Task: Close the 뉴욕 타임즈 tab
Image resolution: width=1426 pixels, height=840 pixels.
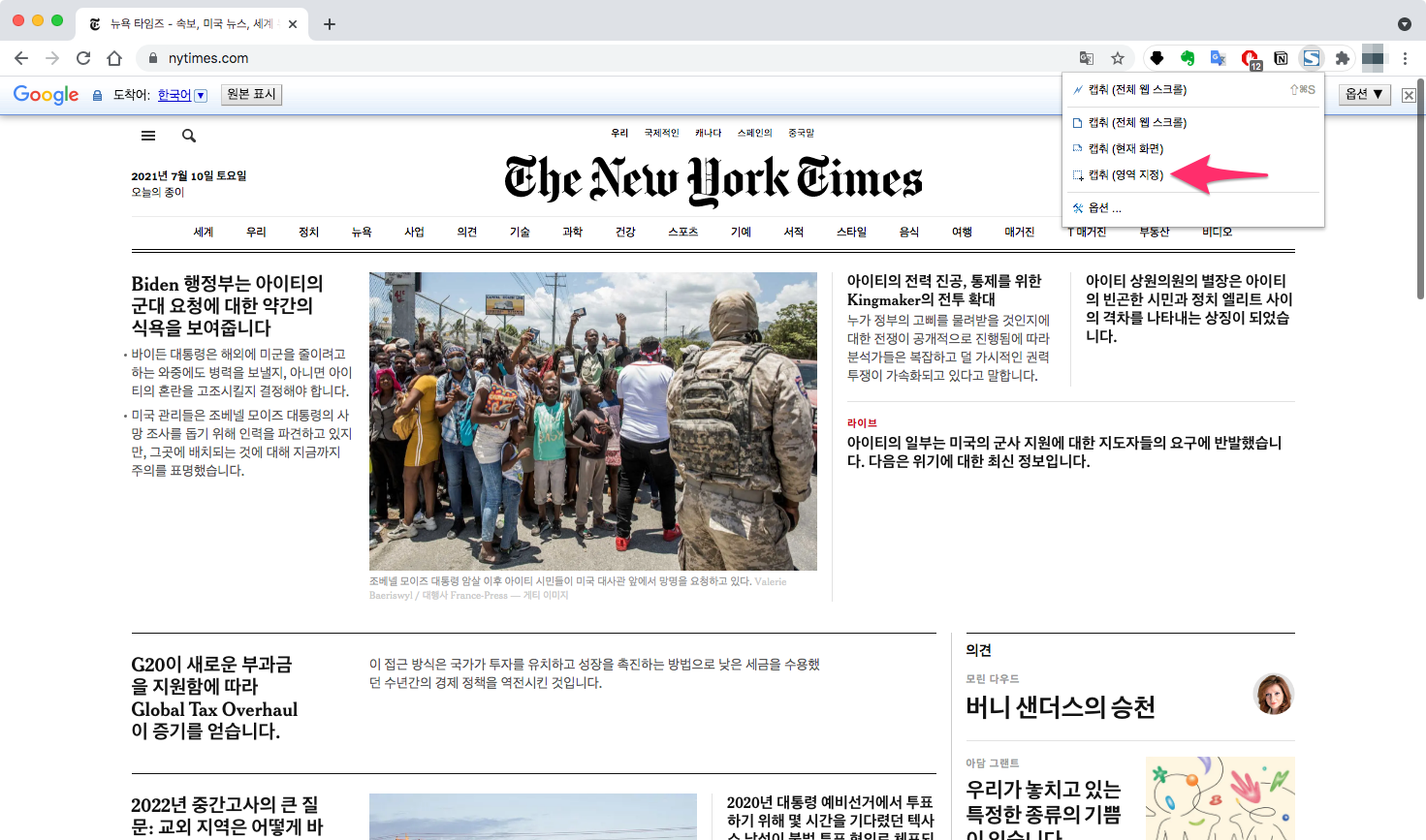Action: click(293, 24)
